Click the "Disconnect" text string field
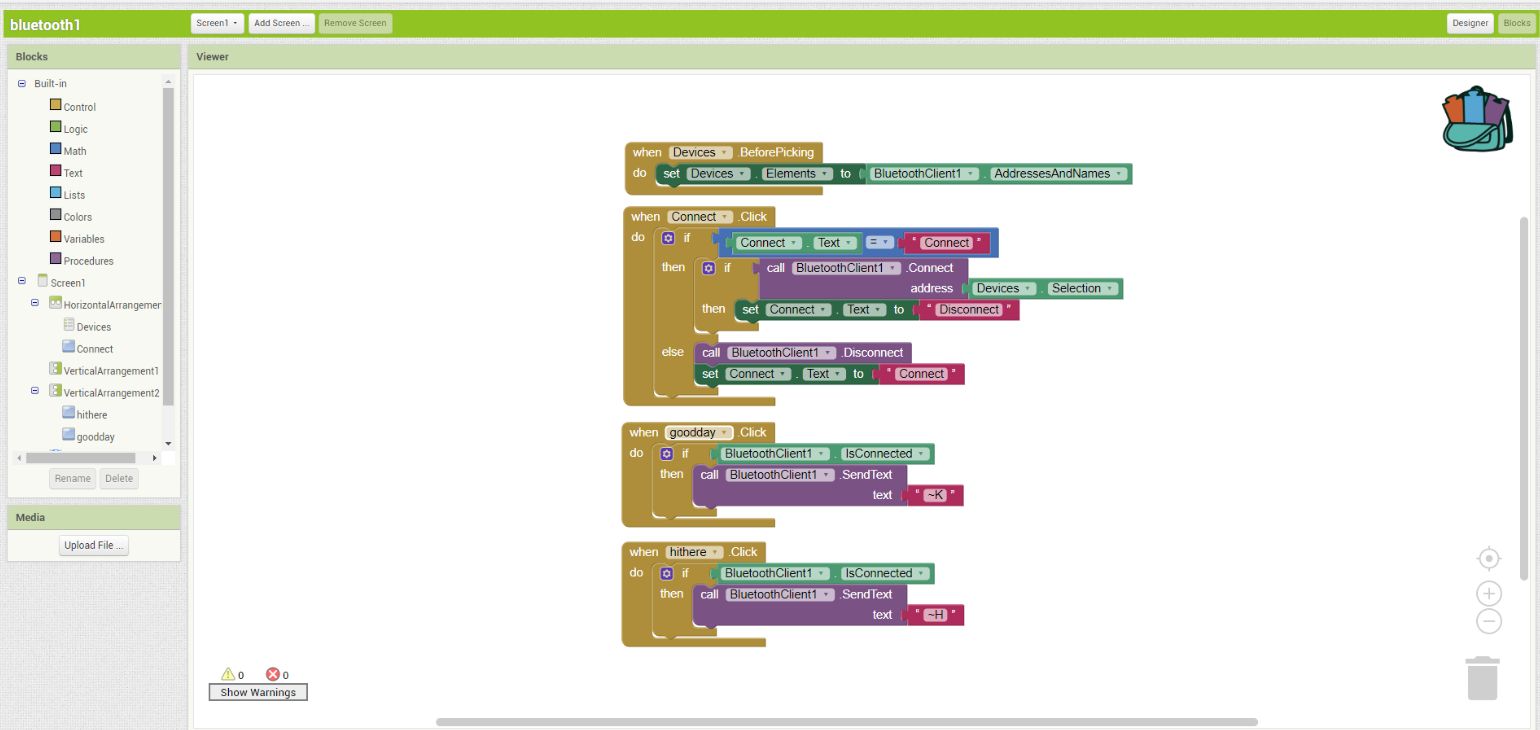Image resolution: width=1540 pixels, height=730 pixels. pyautogui.click(x=969, y=310)
